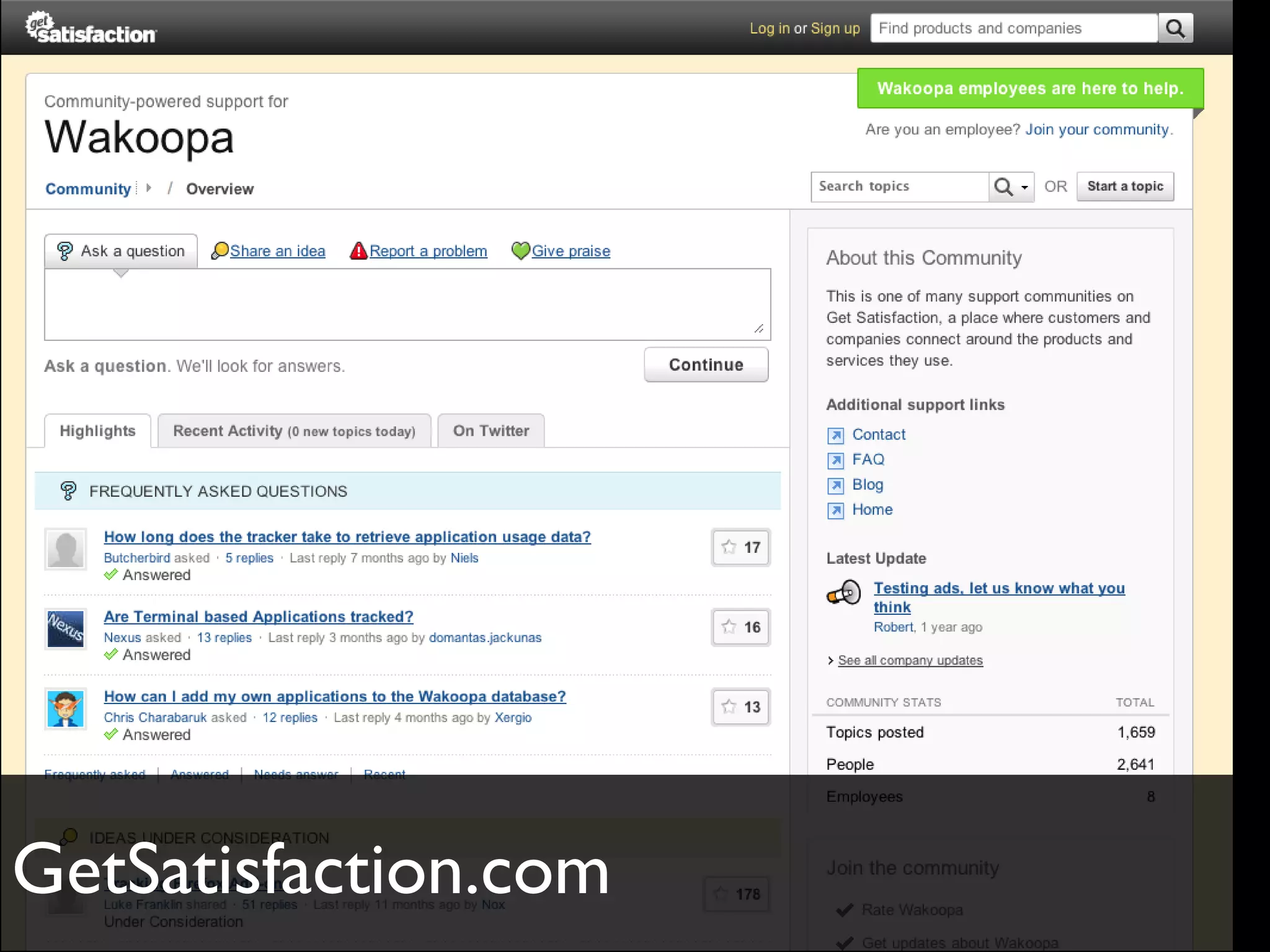Open the Home support link
The image size is (1270, 952).
pyautogui.click(x=873, y=509)
